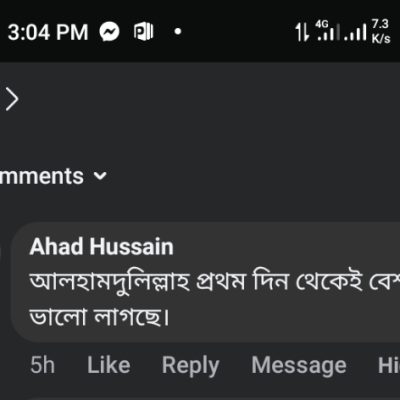The width and height of the screenshot is (400, 400).
Task: Tap the first line of the Bengali comment
Action: pyautogui.click(x=215, y=282)
